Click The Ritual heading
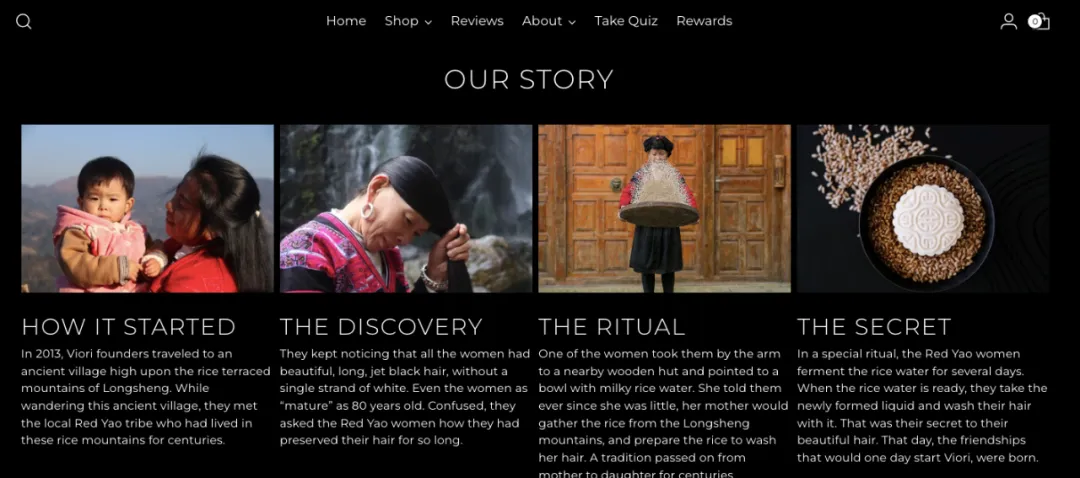 point(612,326)
